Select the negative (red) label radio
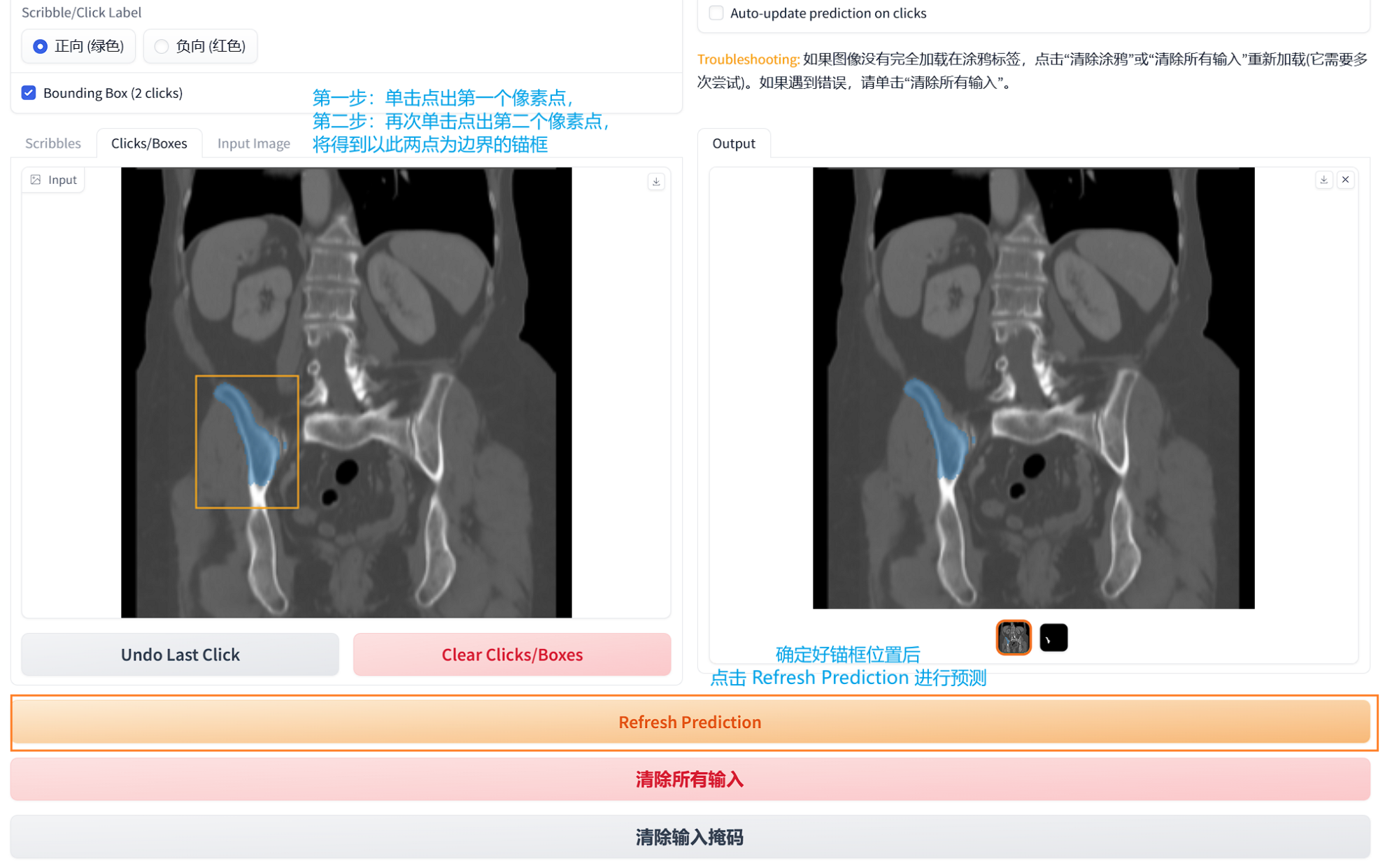The height and width of the screenshot is (868, 1385). point(162,46)
